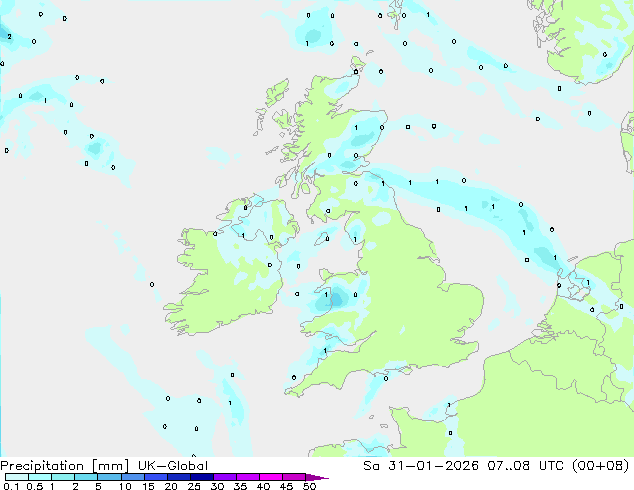Select the 2–5 mm legend color swatch
The width and height of the screenshot is (634, 490).
point(86,477)
